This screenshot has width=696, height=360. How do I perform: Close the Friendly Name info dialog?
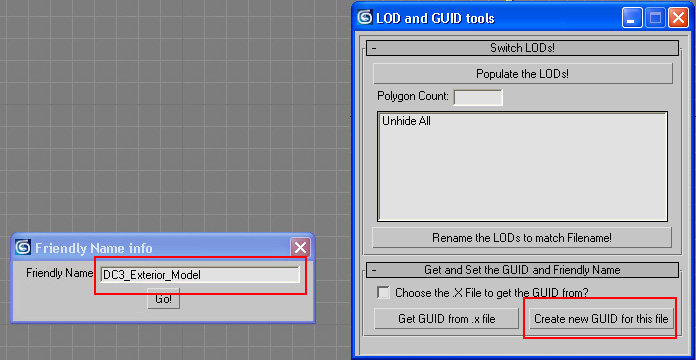coord(300,247)
